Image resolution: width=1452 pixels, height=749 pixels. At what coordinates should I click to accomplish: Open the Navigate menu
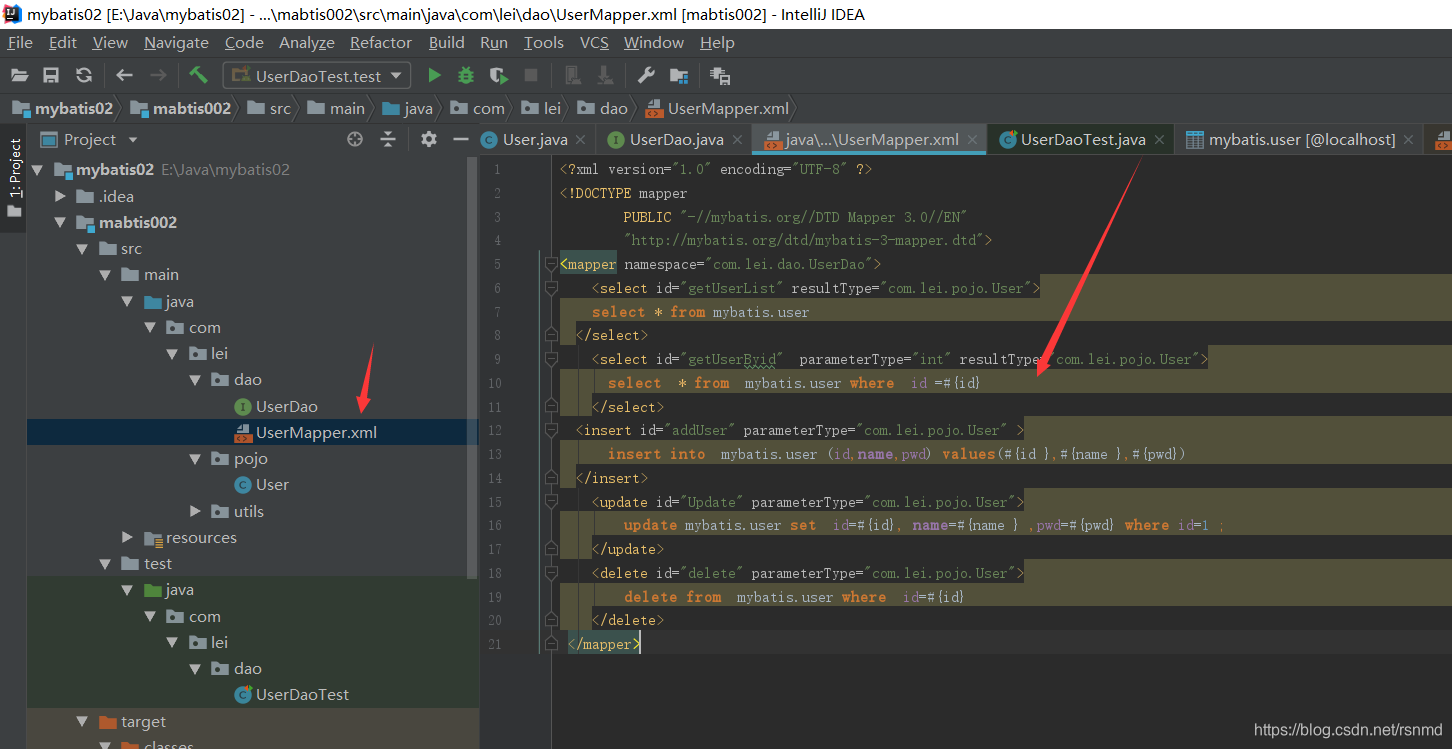[176, 42]
